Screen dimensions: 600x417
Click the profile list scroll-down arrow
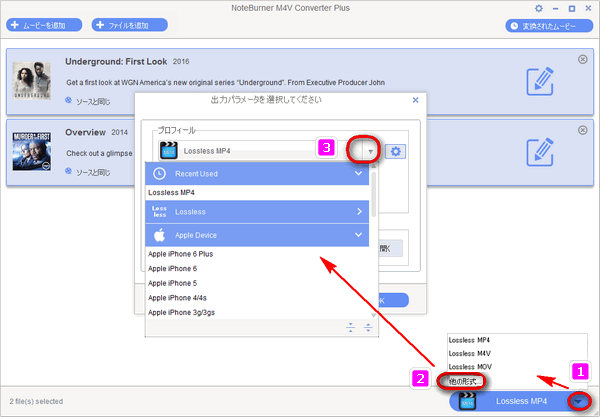coord(374,315)
